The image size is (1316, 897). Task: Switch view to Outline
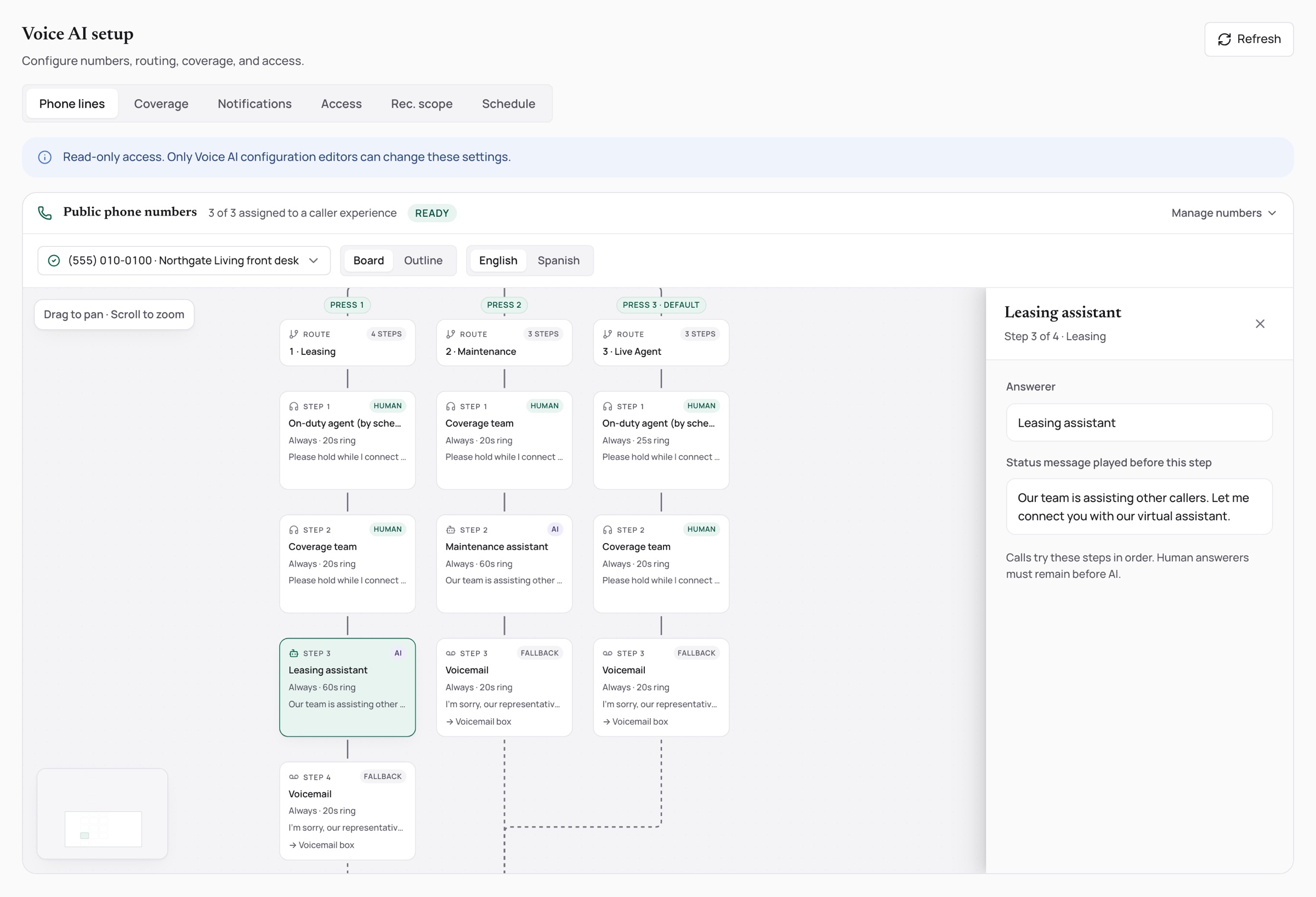pyautogui.click(x=423, y=261)
